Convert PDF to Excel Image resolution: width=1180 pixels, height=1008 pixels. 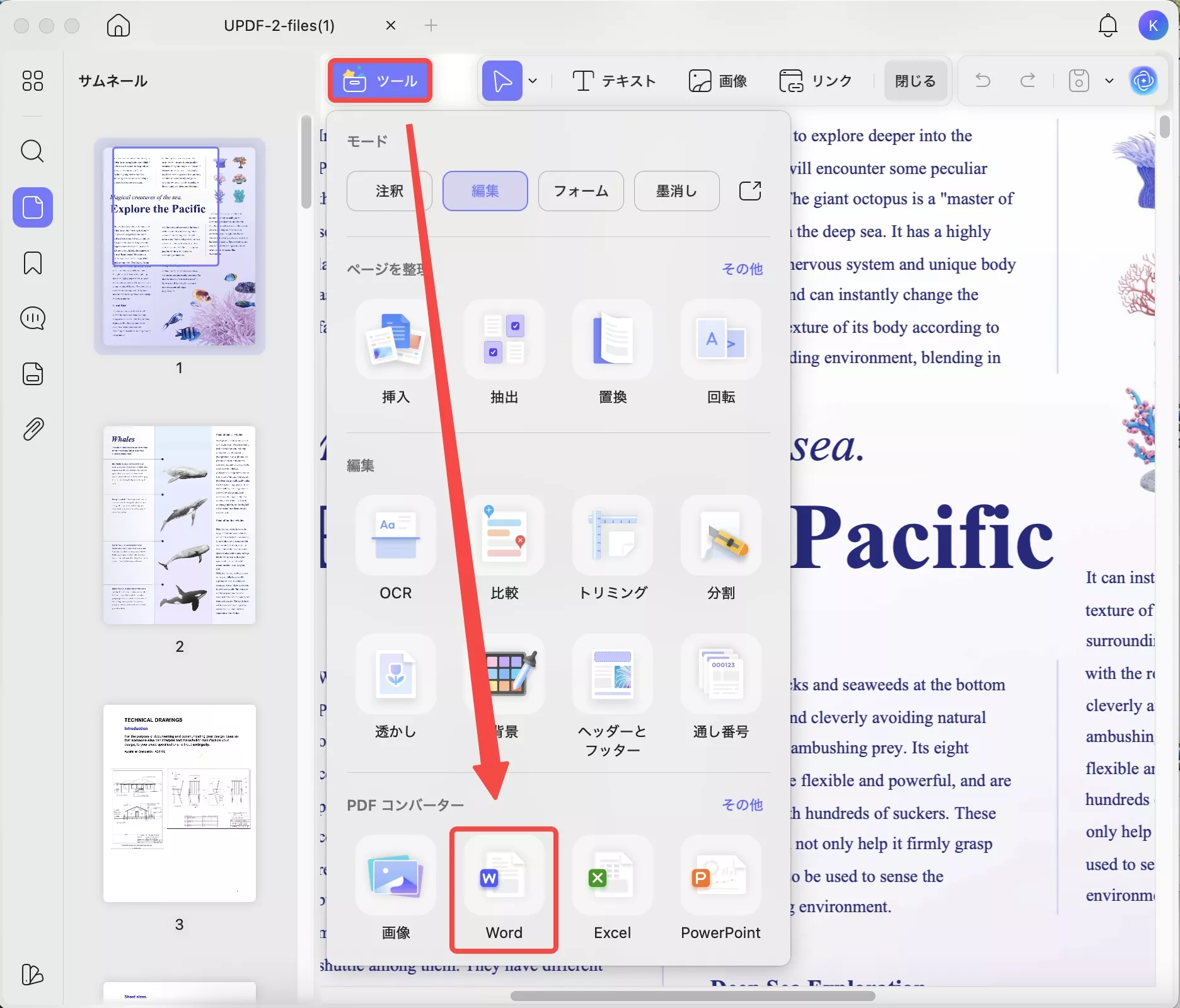point(613,889)
